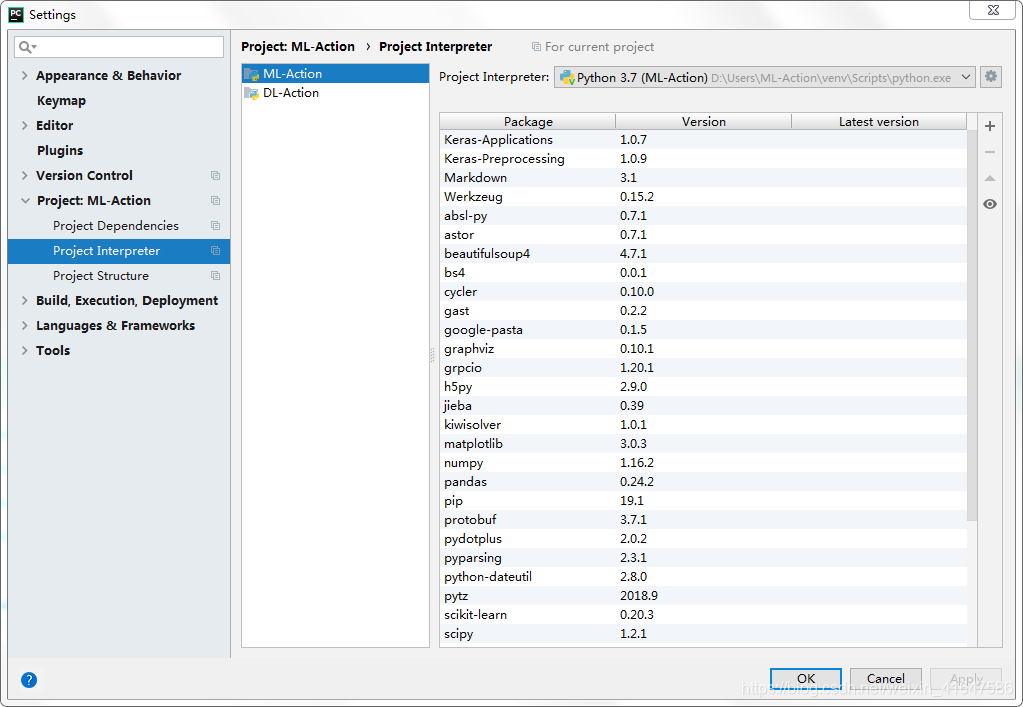Image resolution: width=1023 pixels, height=707 pixels.
Task: Click the install package plus icon
Action: pos(990,126)
